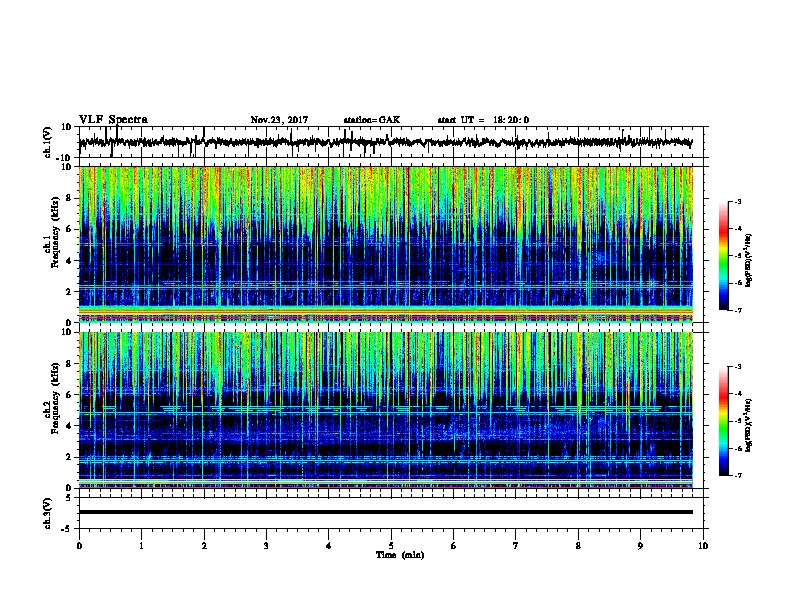The height and width of the screenshot is (612, 792).
Task: Click the "ch.3(V)" axis label
Action: (48, 513)
